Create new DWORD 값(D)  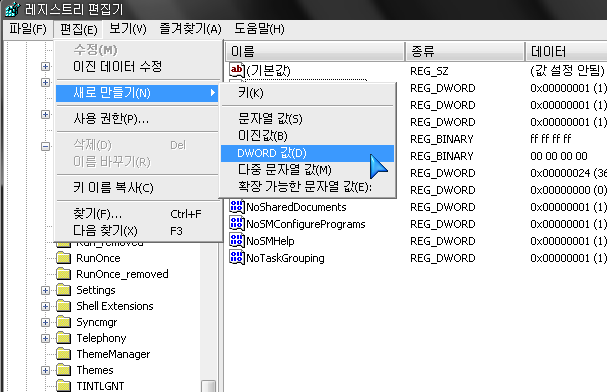pyautogui.click(x=307, y=153)
